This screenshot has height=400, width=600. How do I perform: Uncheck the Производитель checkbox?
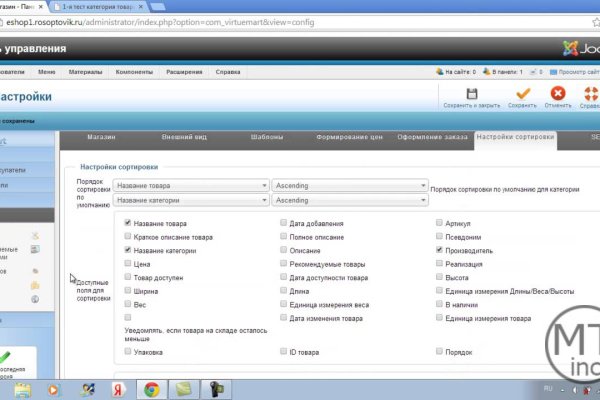[440, 251]
